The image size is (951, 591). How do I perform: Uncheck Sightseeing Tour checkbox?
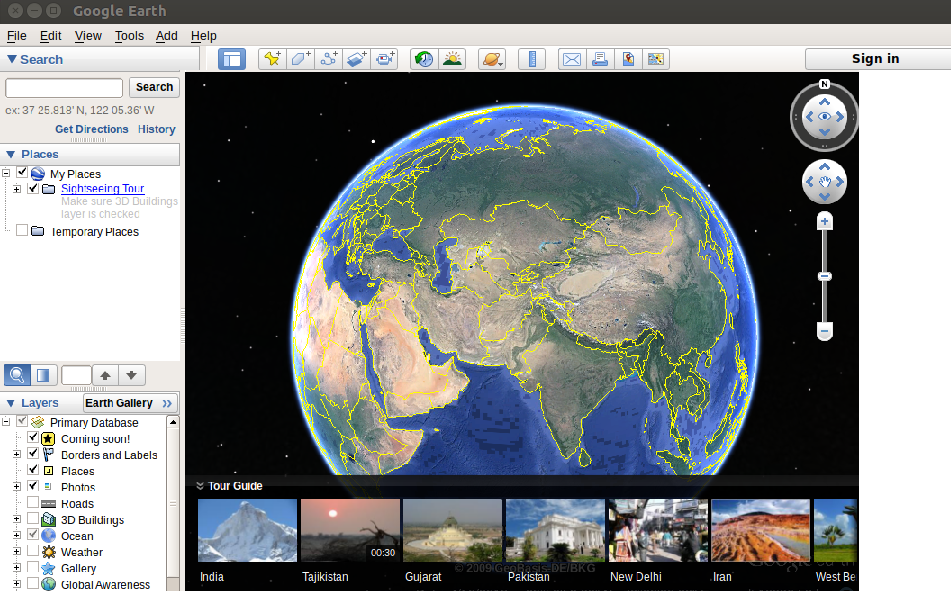coord(33,188)
